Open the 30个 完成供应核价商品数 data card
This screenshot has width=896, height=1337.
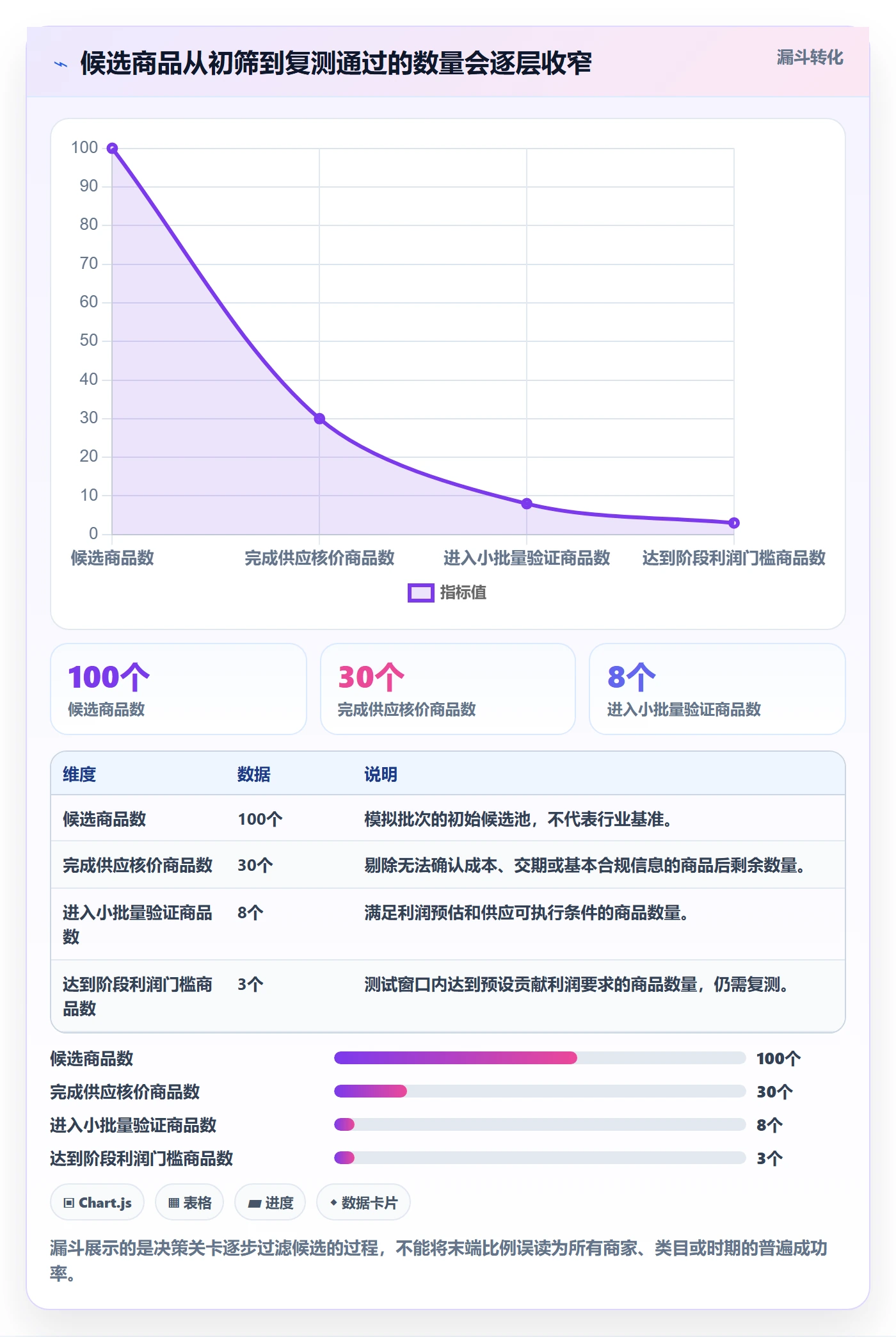(x=448, y=689)
